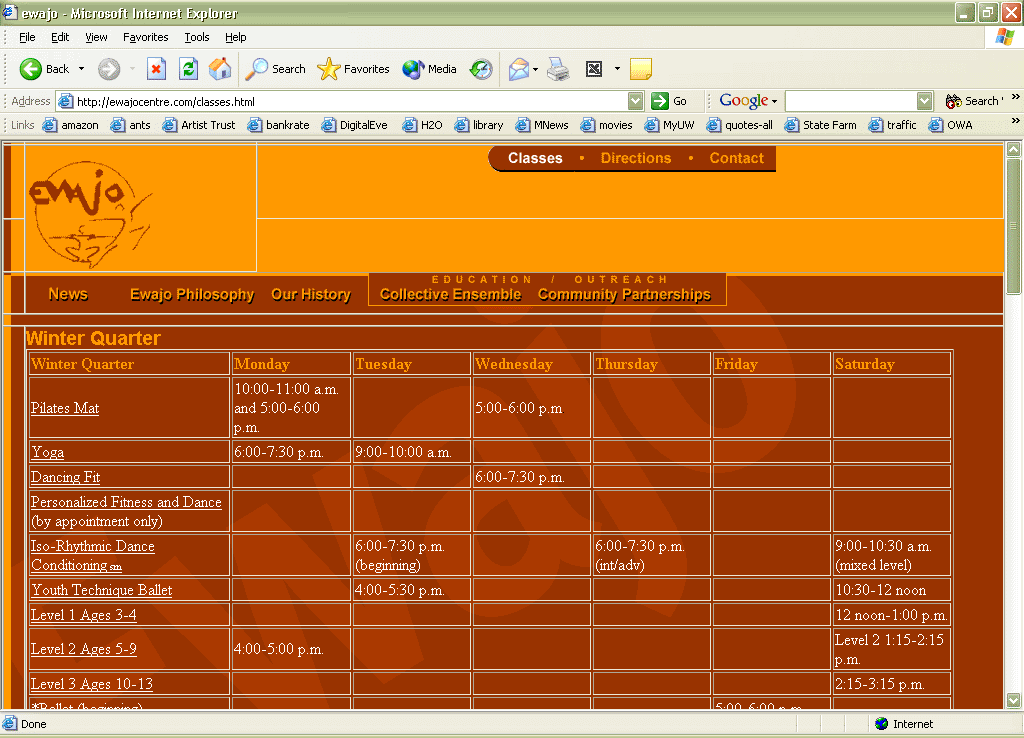Open the View menu

[96, 37]
